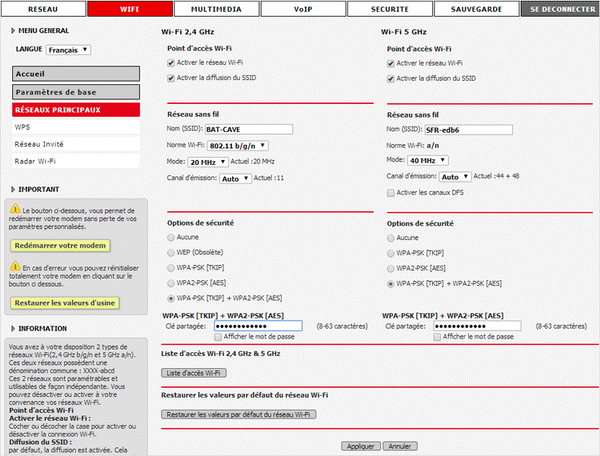Toggle 5 GHz Activer la diffusion du SSID
600x456 pixels.
click(391, 78)
